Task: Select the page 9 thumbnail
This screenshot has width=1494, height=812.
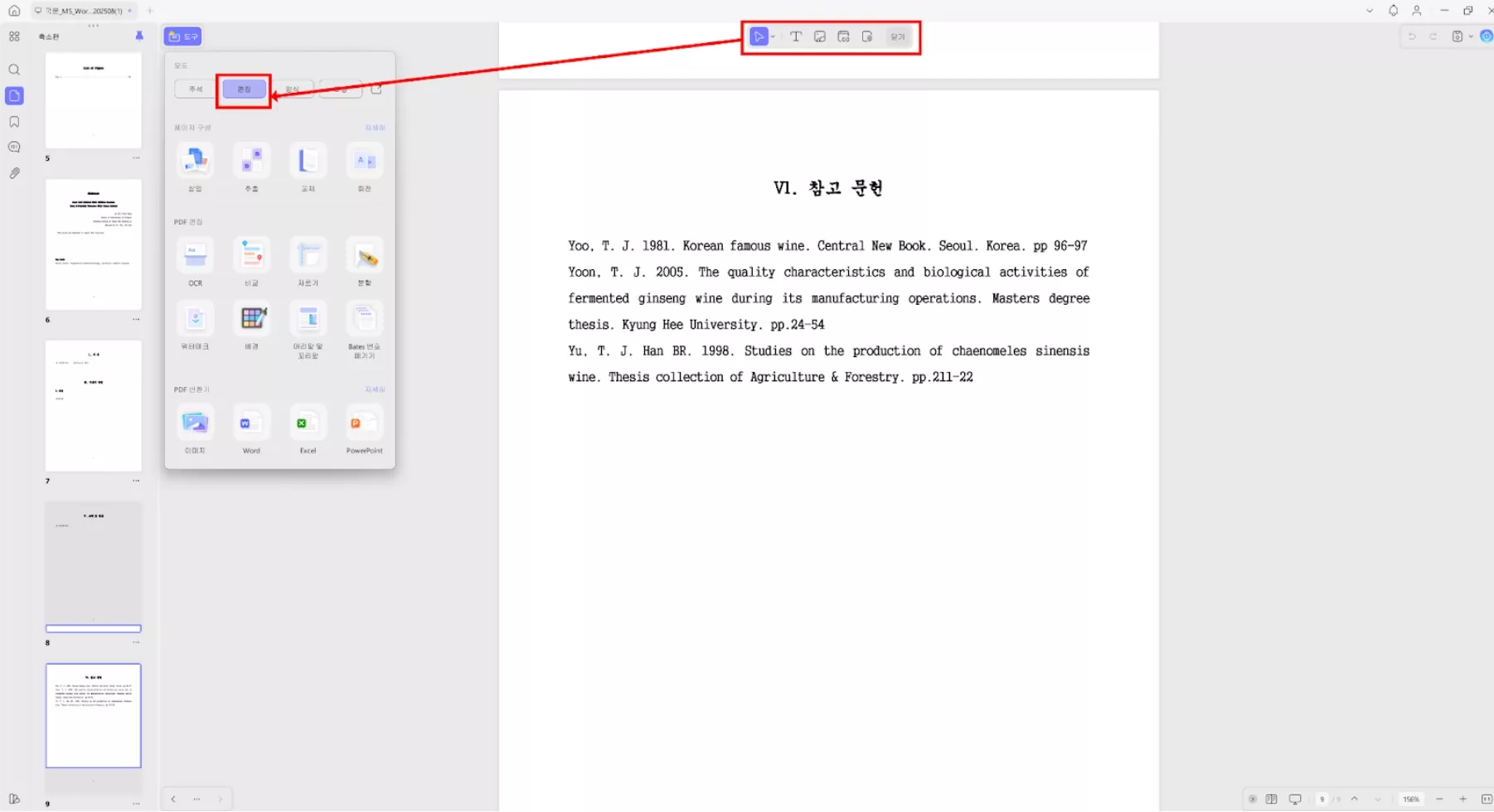Action: (94, 715)
